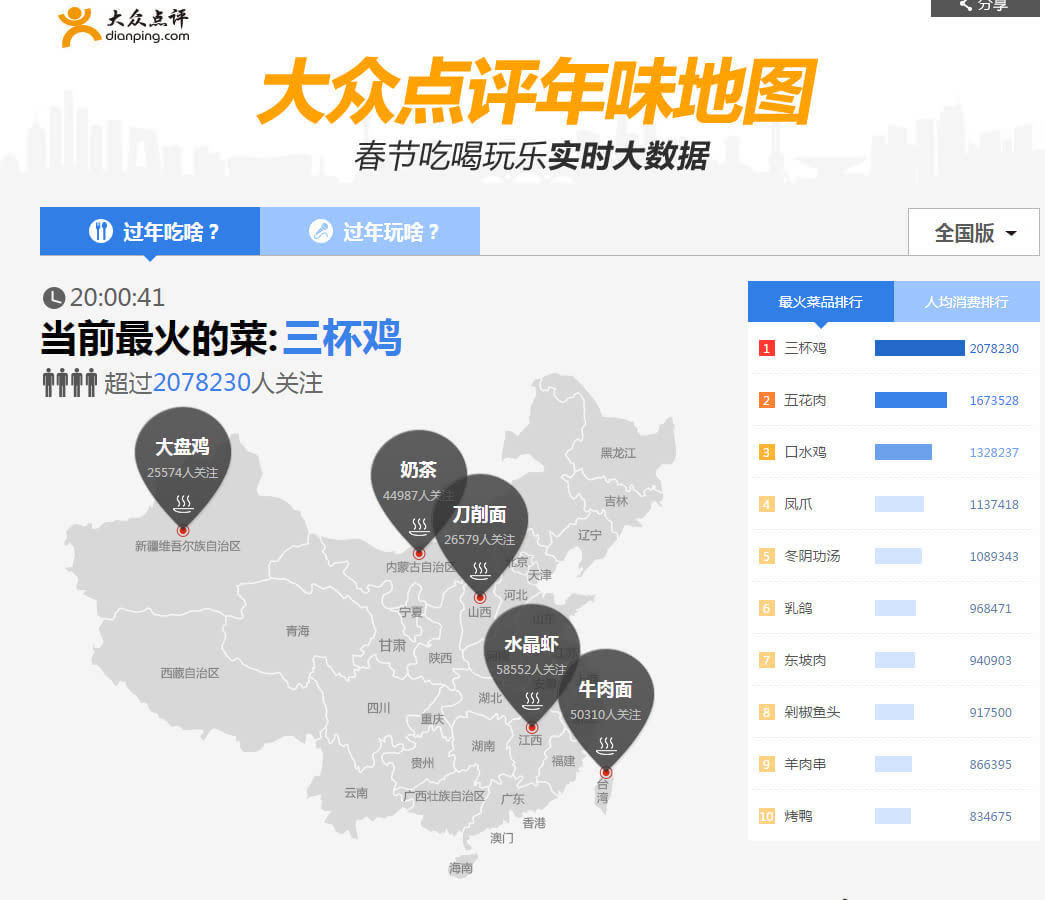The width and height of the screenshot is (1045, 900).
Task: Click the microphone icon on 过年玩啥
Action: [321, 231]
